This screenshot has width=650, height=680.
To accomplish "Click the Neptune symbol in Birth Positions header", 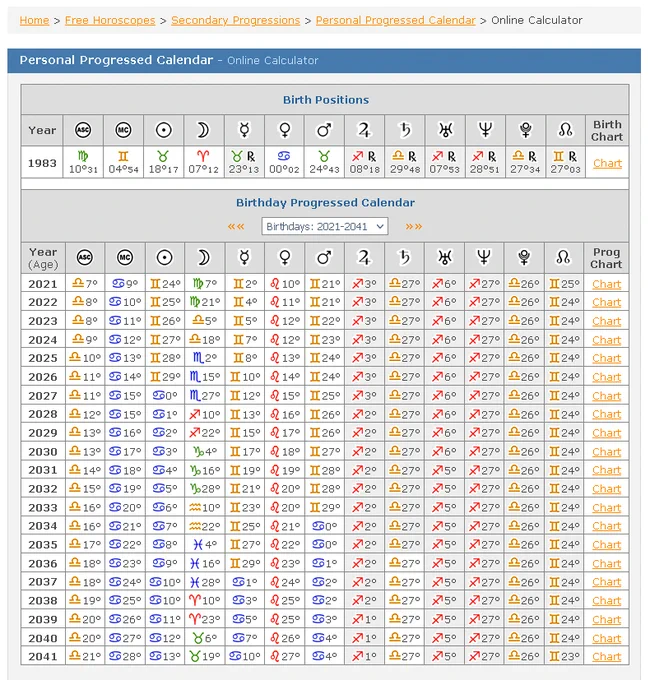I will pyautogui.click(x=485, y=130).
